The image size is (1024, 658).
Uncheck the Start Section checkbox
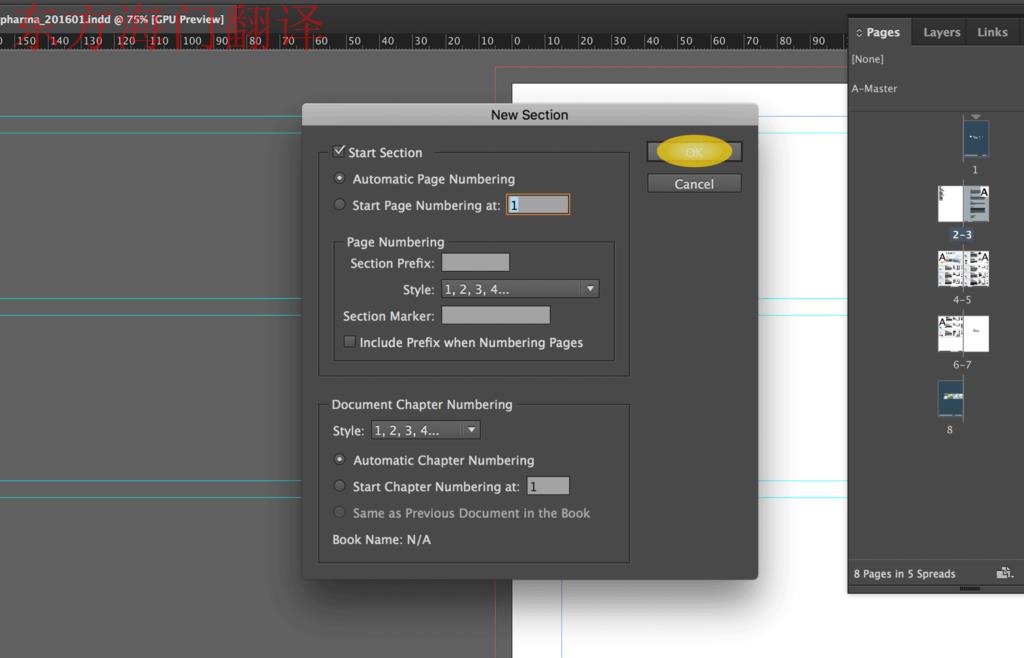pos(338,151)
